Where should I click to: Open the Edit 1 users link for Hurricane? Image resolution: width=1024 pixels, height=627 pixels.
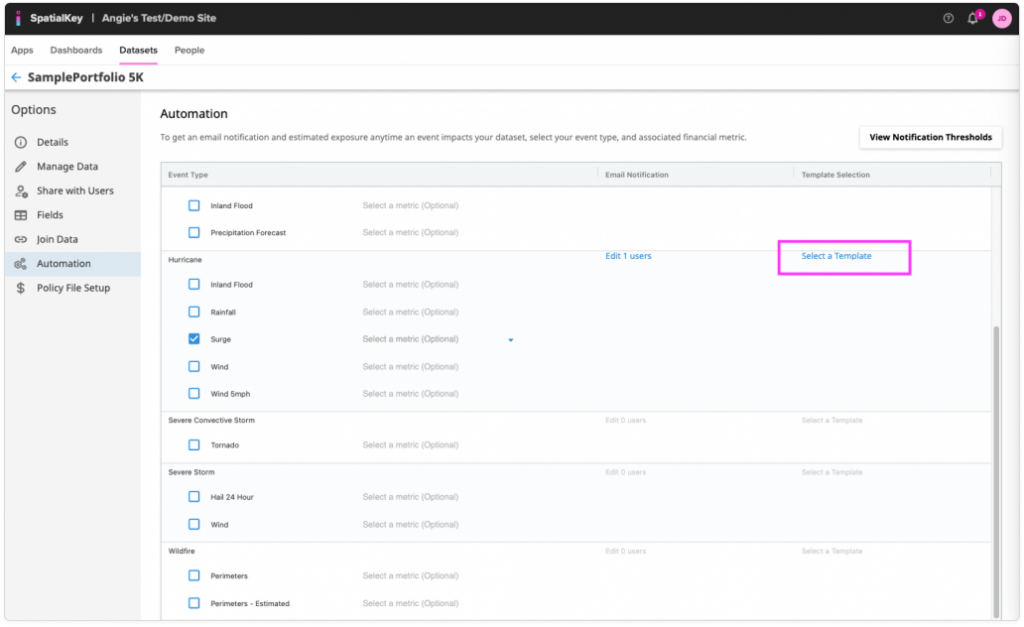(x=628, y=256)
